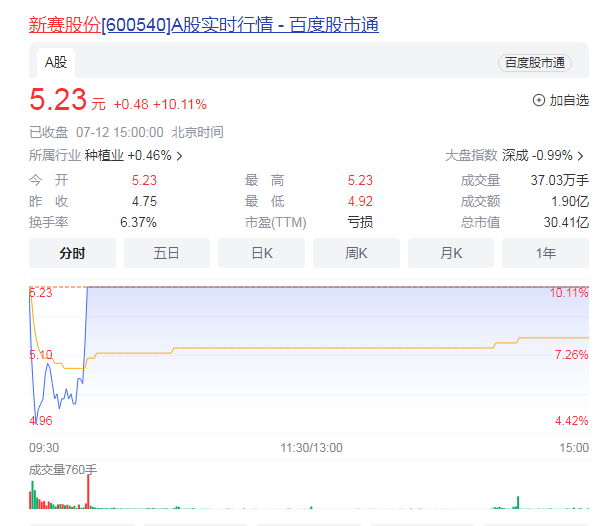Expand the 种植业 industry chevron
614x526 pixels.
point(180,156)
